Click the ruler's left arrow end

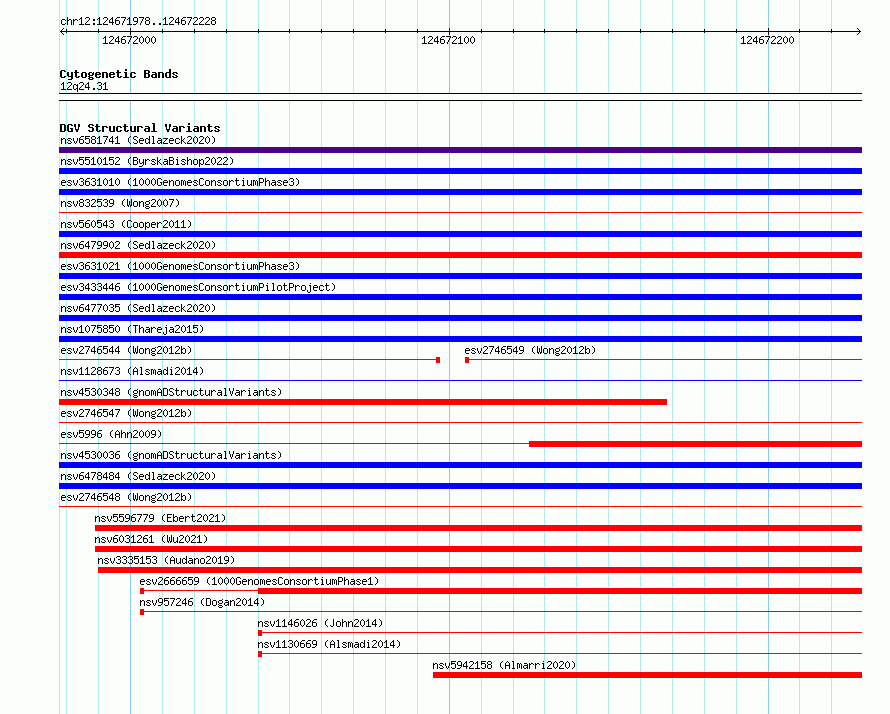[62, 31]
